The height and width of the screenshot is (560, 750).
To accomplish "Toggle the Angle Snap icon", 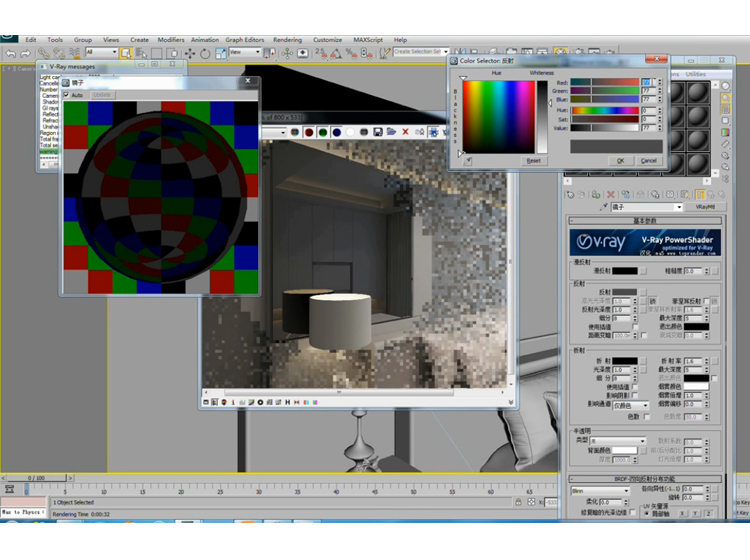I will tap(336, 53).
